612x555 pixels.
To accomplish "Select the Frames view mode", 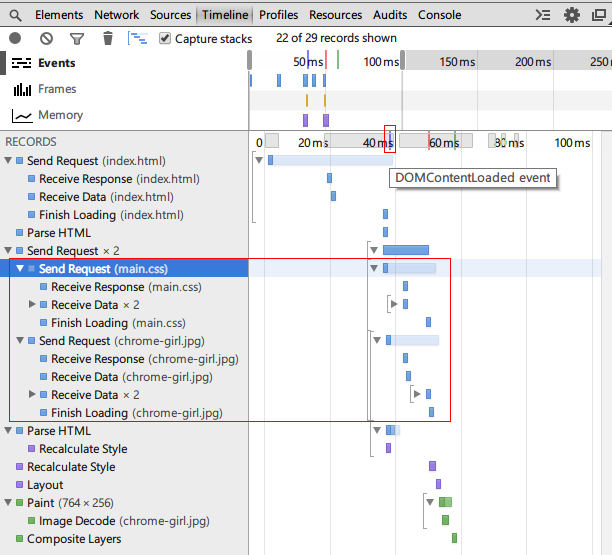I will (57, 89).
